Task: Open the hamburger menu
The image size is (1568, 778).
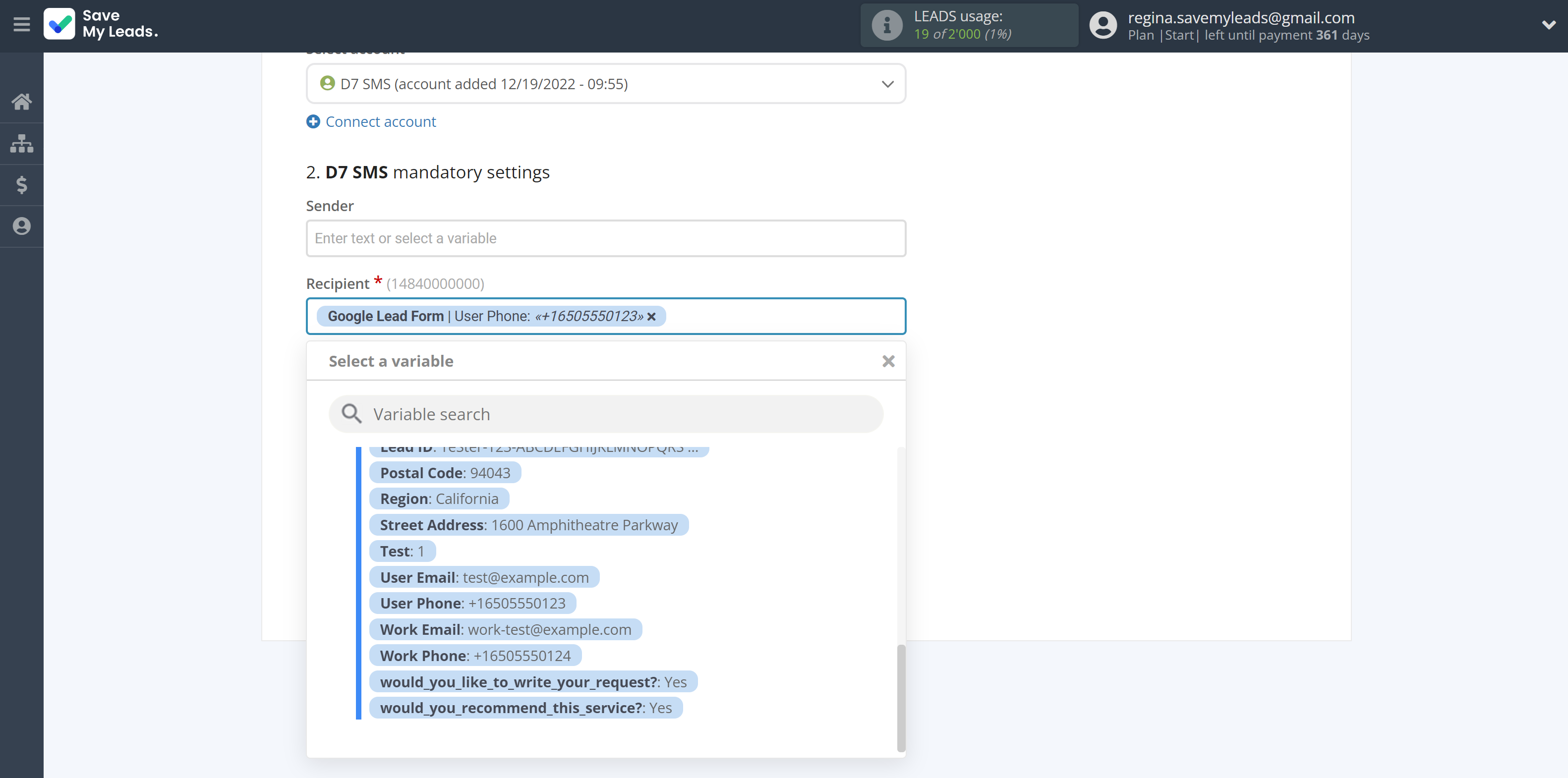Action: (21, 25)
